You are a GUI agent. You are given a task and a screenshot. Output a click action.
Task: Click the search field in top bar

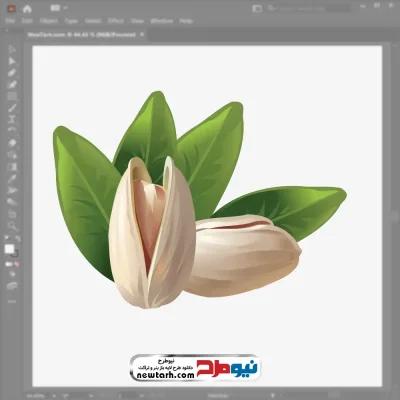(x=308, y=8)
